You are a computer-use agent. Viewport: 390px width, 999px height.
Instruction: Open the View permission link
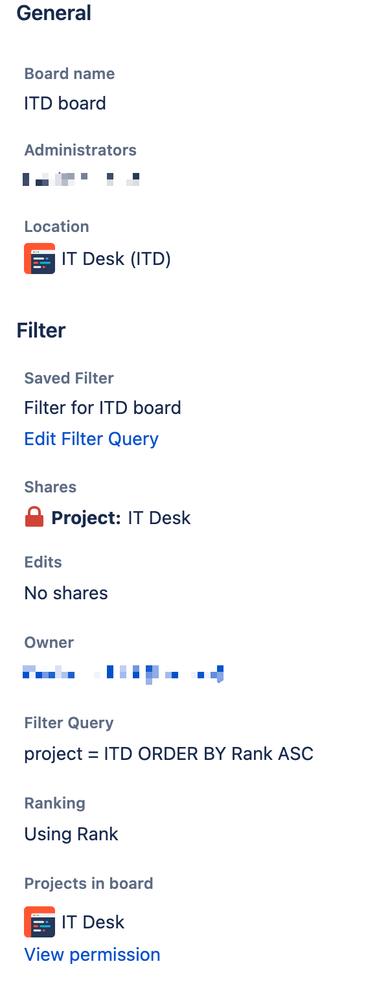[x=92, y=954]
